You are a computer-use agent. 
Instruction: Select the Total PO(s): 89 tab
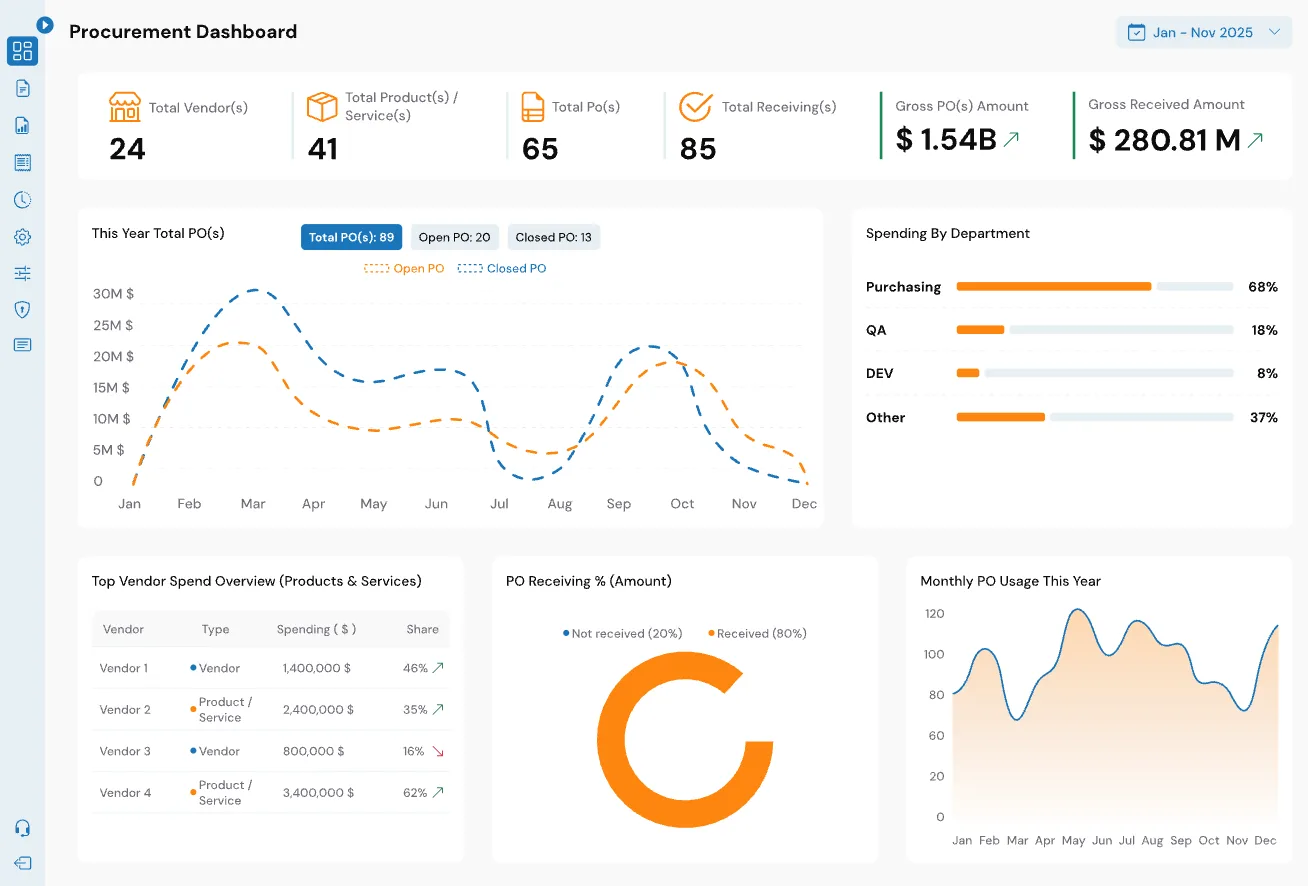coord(352,237)
